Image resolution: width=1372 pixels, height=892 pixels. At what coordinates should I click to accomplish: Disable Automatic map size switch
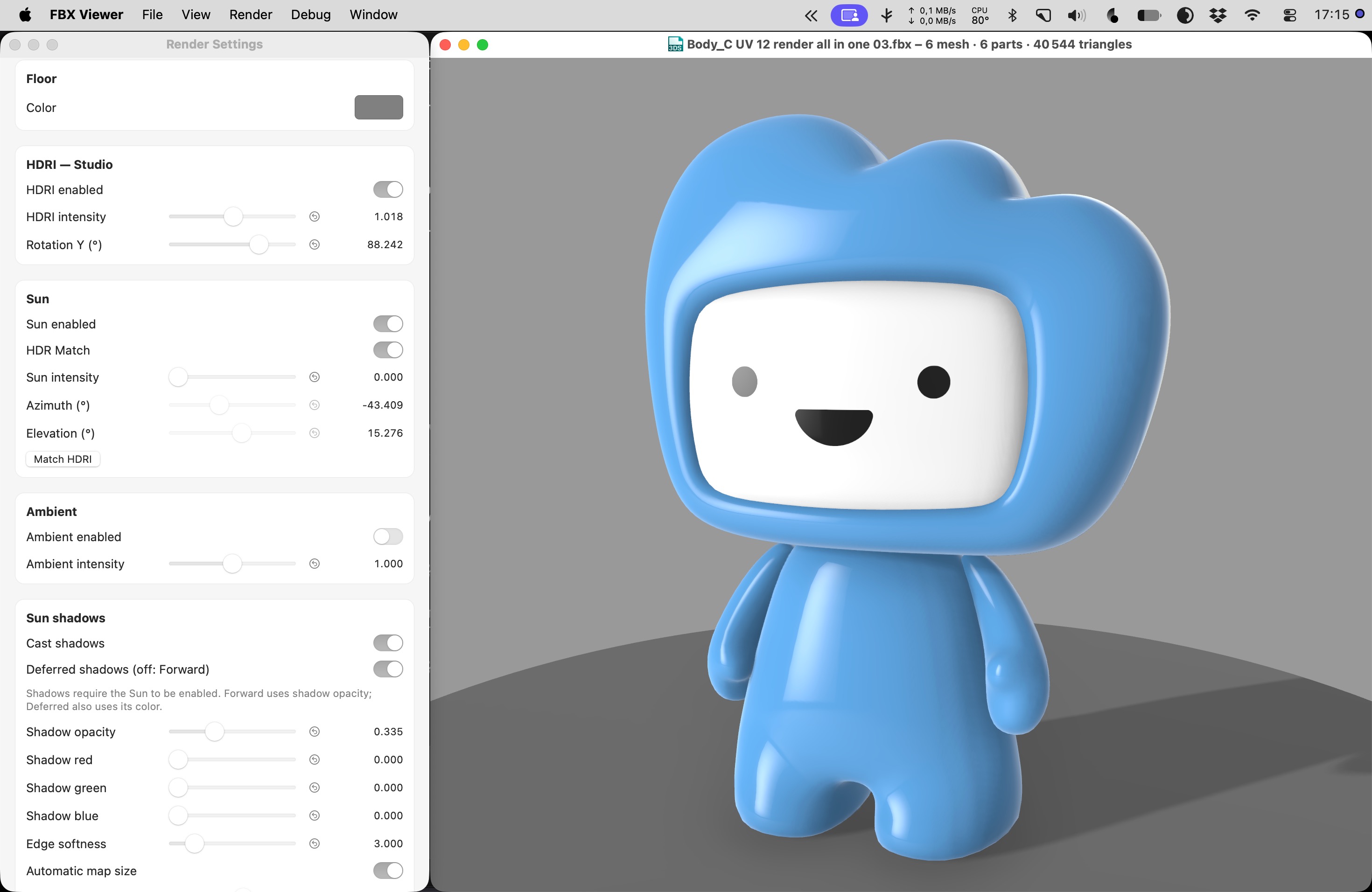click(x=388, y=871)
